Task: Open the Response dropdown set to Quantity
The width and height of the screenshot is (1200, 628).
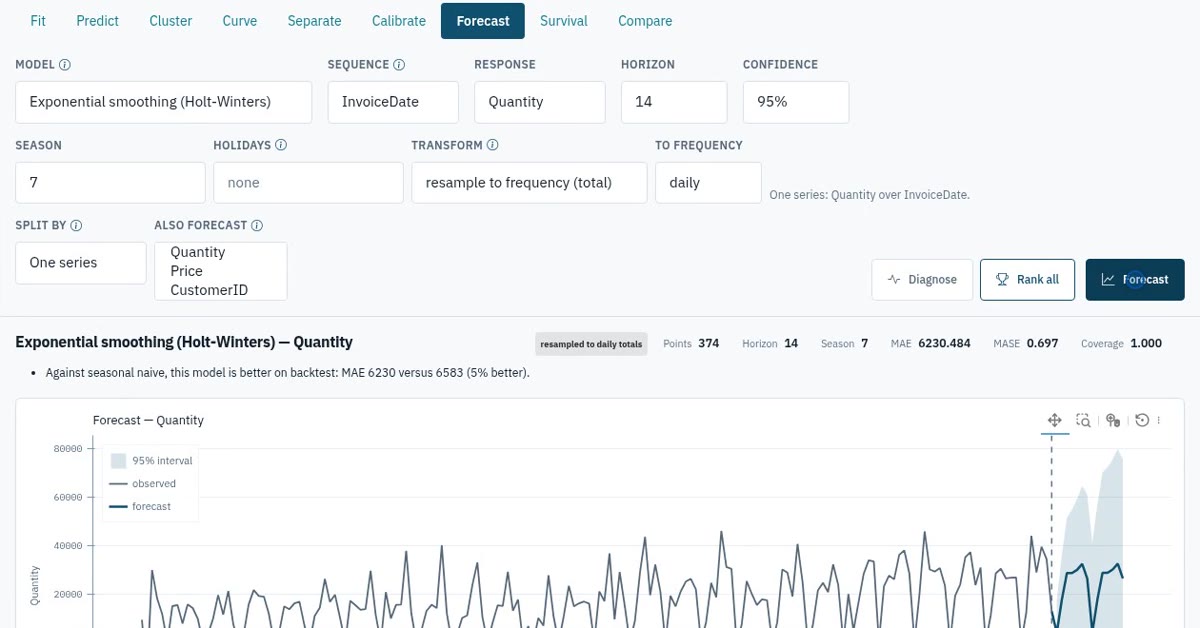Action: [540, 102]
